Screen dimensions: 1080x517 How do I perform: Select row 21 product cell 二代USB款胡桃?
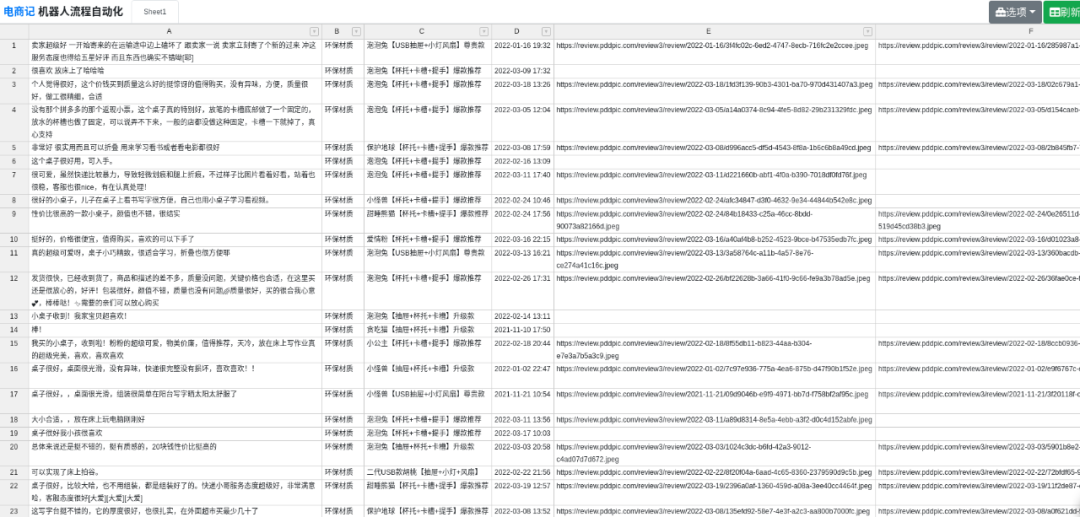(428, 472)
